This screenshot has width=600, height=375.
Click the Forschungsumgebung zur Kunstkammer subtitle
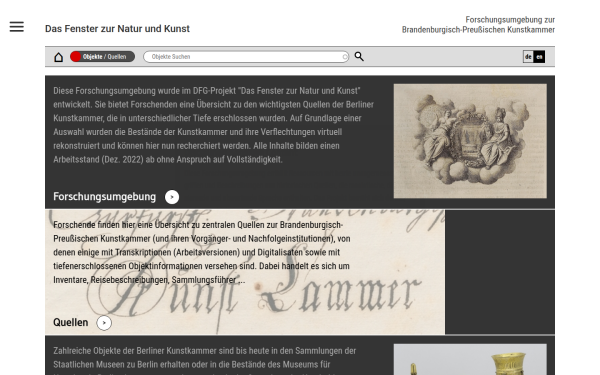pos(478,24)
